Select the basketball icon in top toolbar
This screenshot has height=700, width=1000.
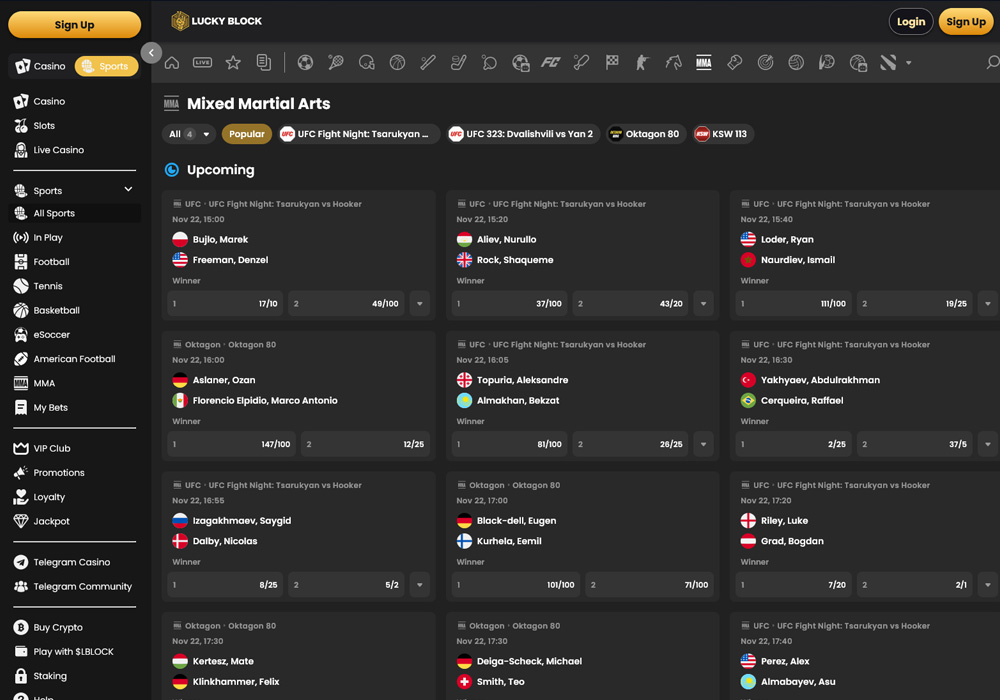pyautogui.click(x=397, y=63)
